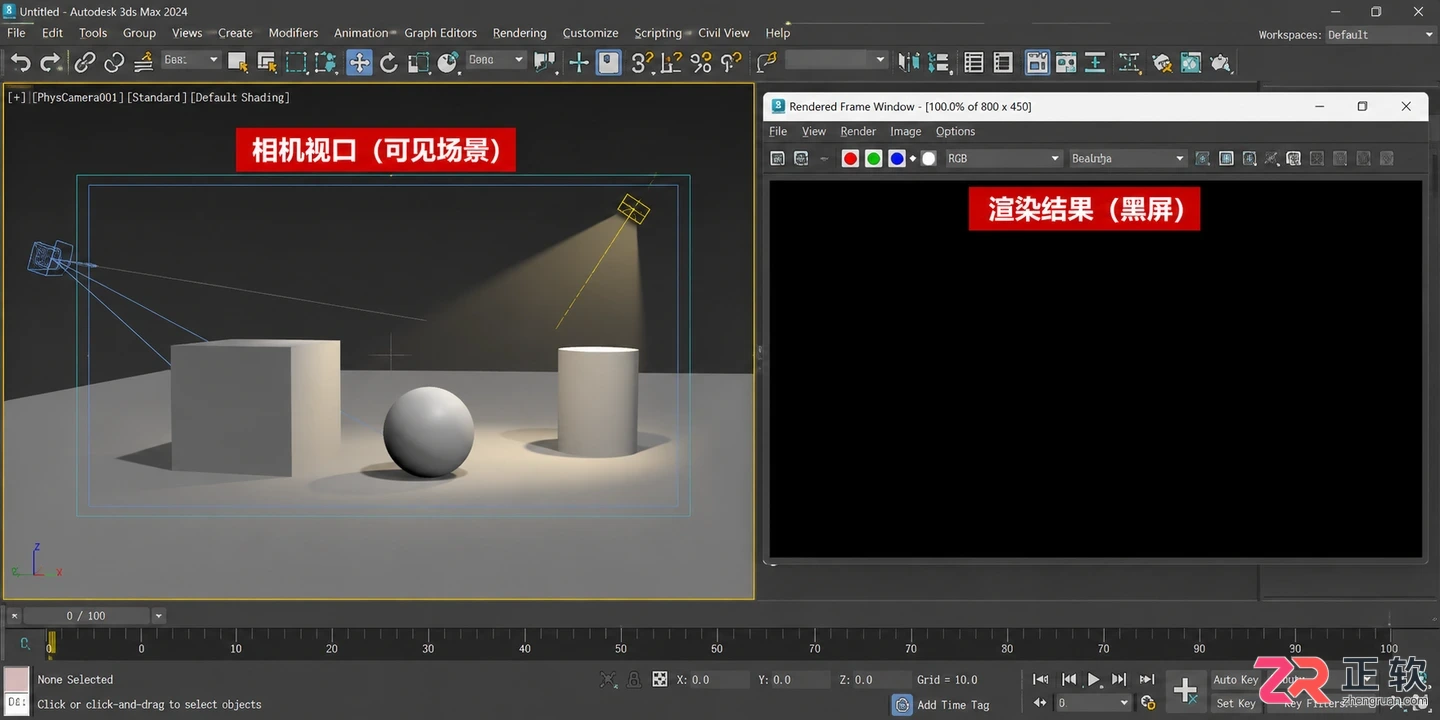Viewport: 1440px width, 720px height.
Task: Select the Link (Select and Link) tool
Action: [85, 62]
